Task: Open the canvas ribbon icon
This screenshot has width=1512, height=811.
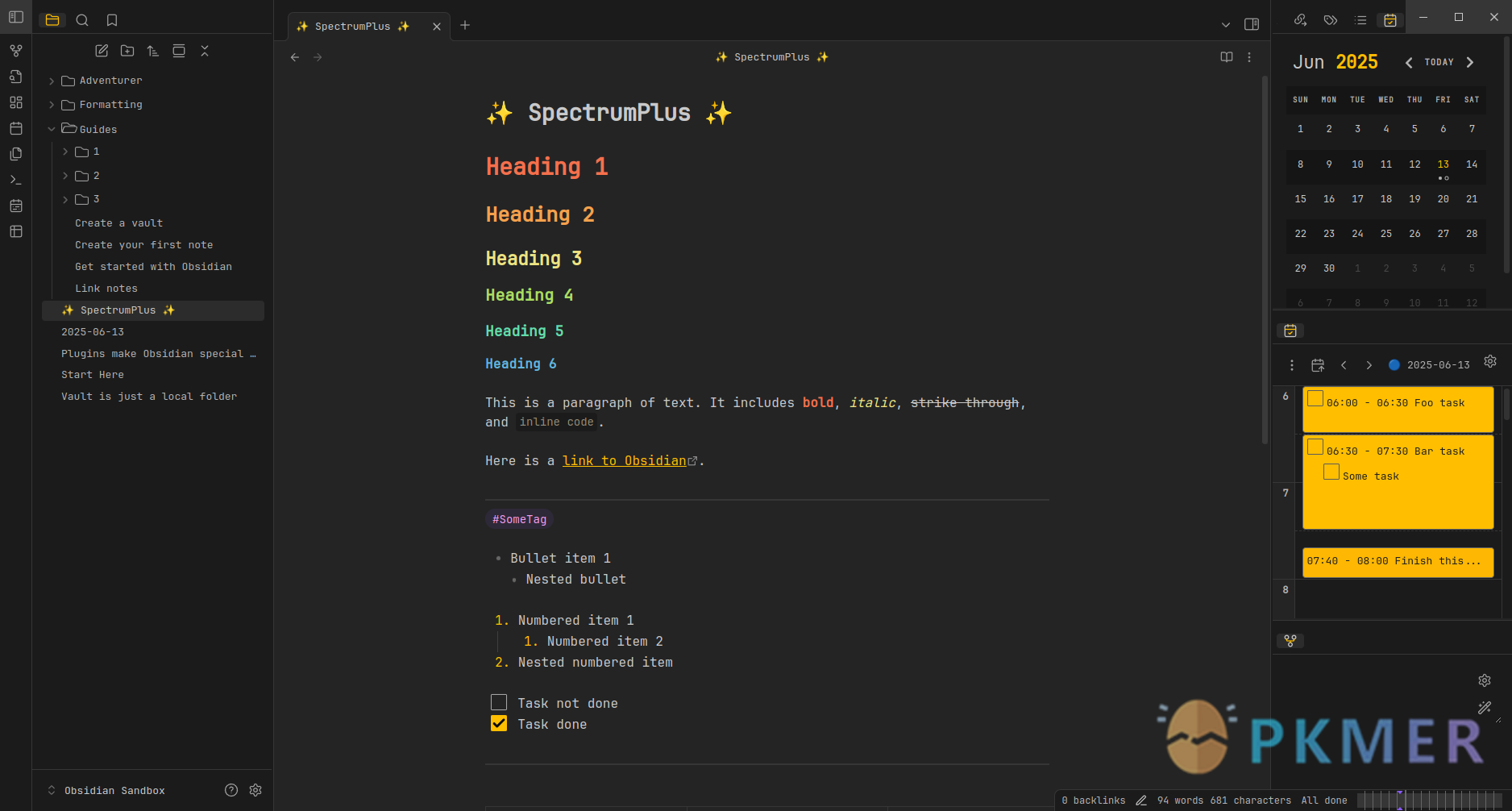Action: tap(16, 102)
